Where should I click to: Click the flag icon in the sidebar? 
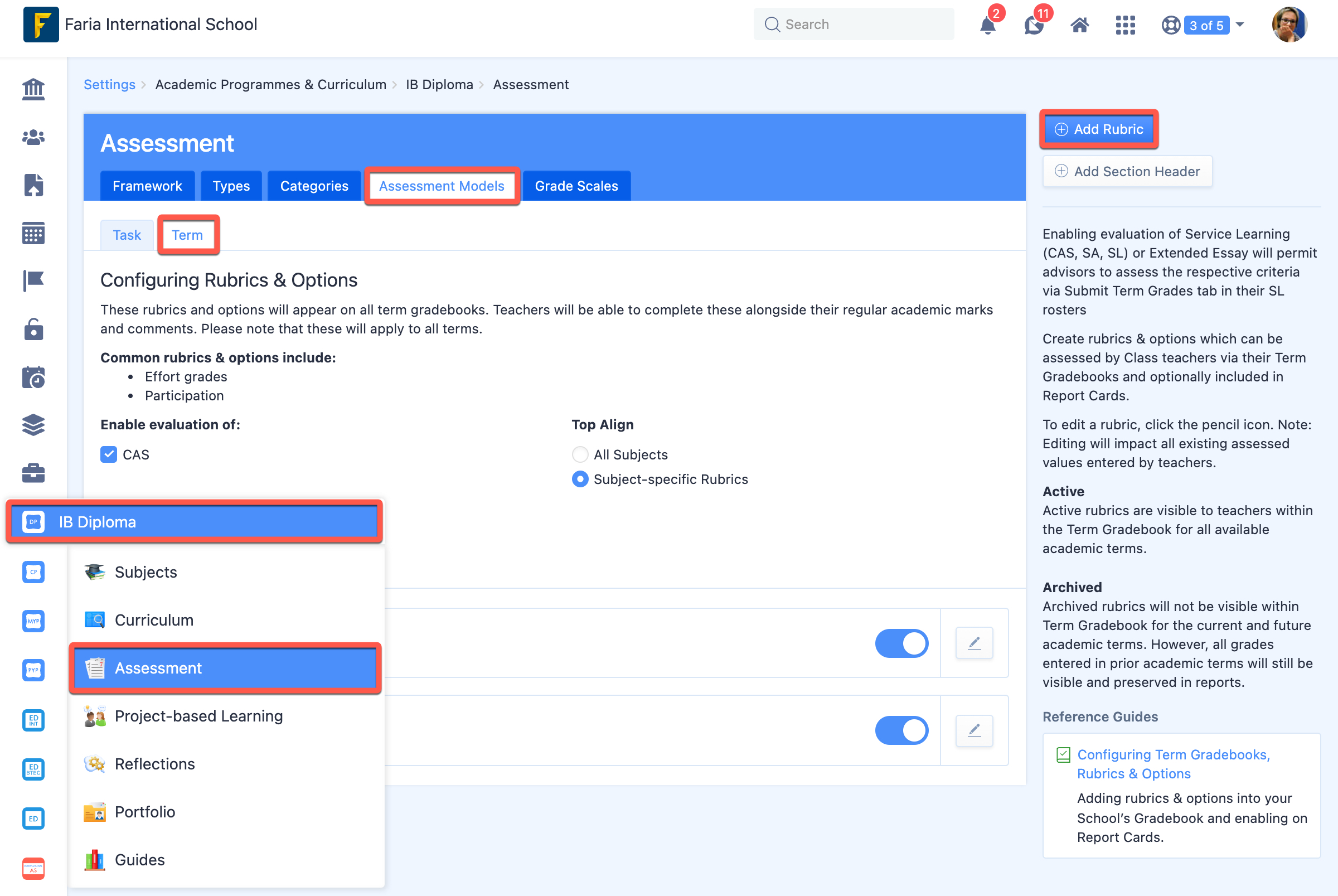pos(32,280)
